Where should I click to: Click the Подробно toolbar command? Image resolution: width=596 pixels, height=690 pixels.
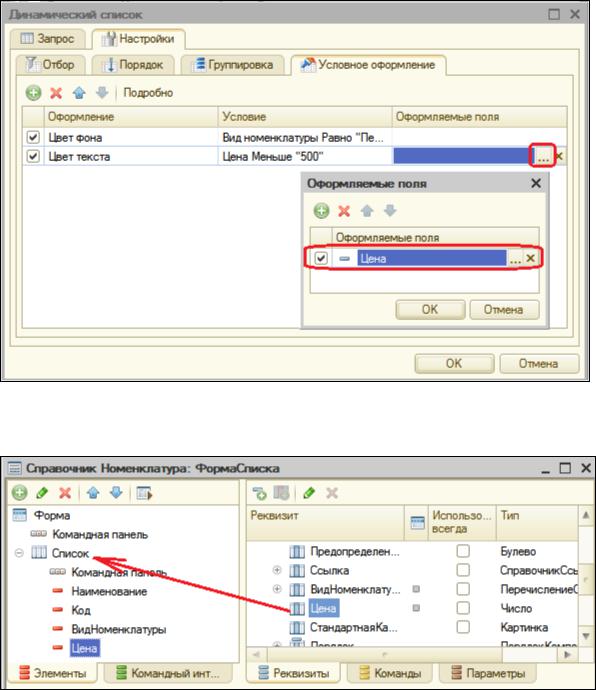pos(148,93)
